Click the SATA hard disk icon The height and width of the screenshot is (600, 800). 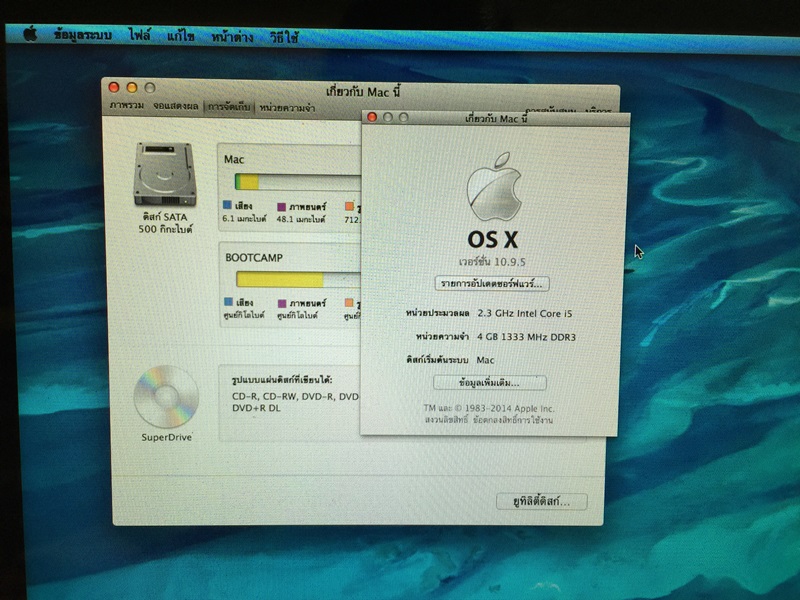pyautogui.click(x=164, y=174)
